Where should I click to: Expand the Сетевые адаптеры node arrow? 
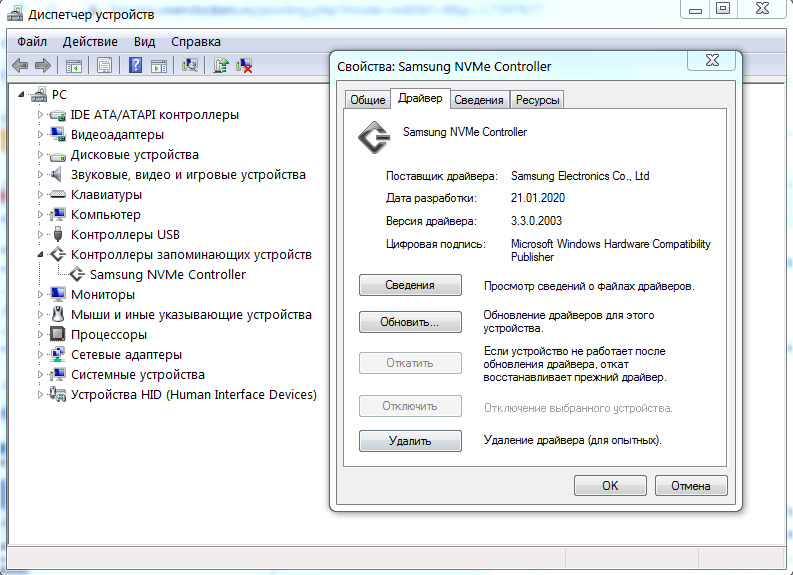pyautogui.click(x=40, y=355)
